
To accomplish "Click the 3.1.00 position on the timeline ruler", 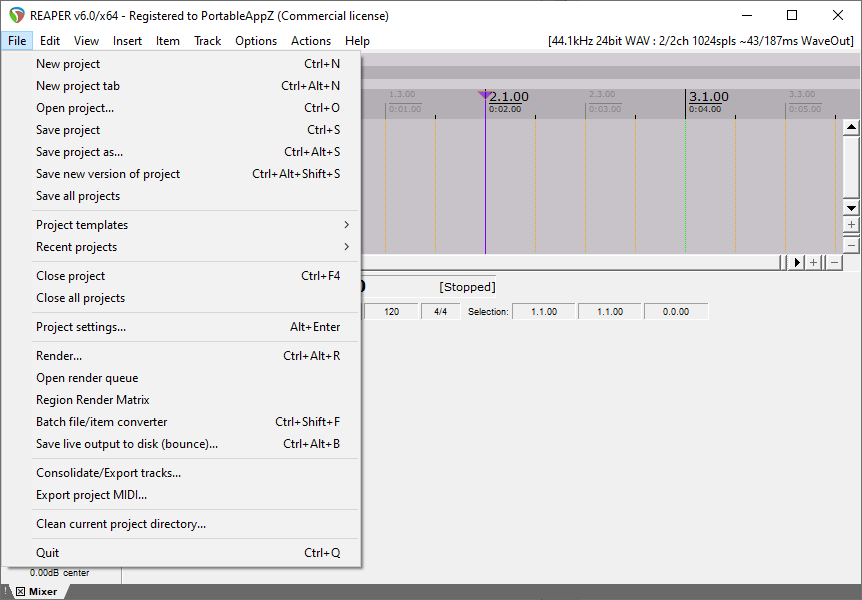I will [709, 97].
